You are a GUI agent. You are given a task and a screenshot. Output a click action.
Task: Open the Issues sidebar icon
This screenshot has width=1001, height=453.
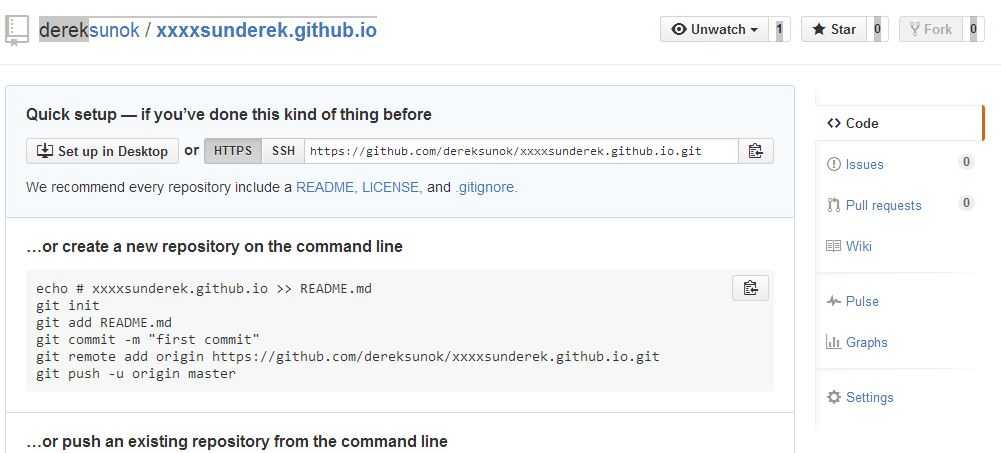pos(834,165)
